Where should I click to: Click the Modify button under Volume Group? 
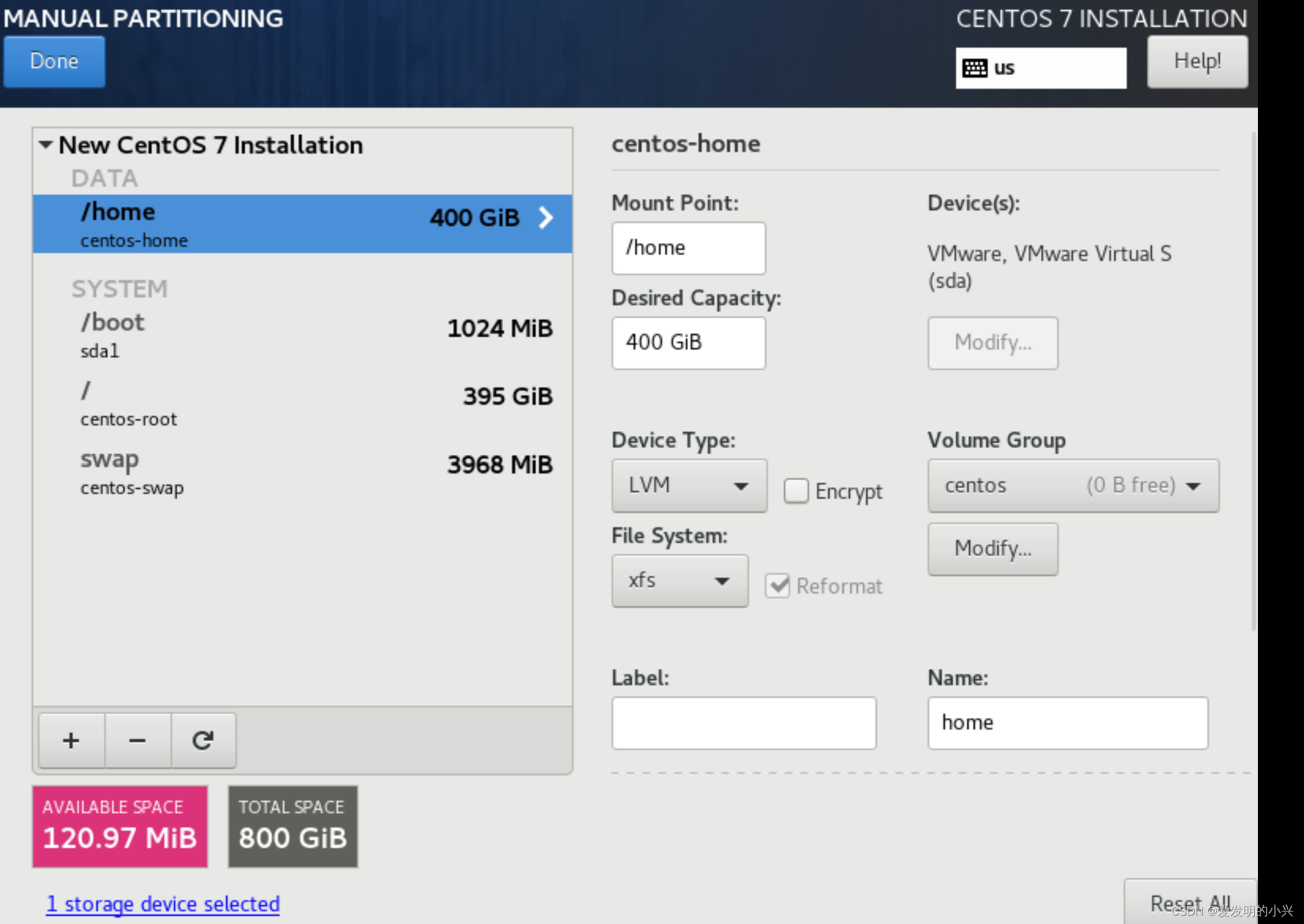click(x=993, y=548)
